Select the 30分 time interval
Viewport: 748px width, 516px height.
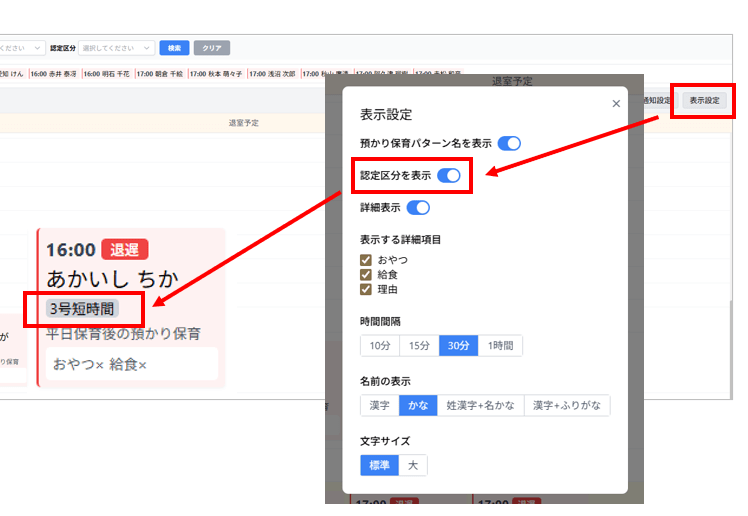tap(459, 346)
